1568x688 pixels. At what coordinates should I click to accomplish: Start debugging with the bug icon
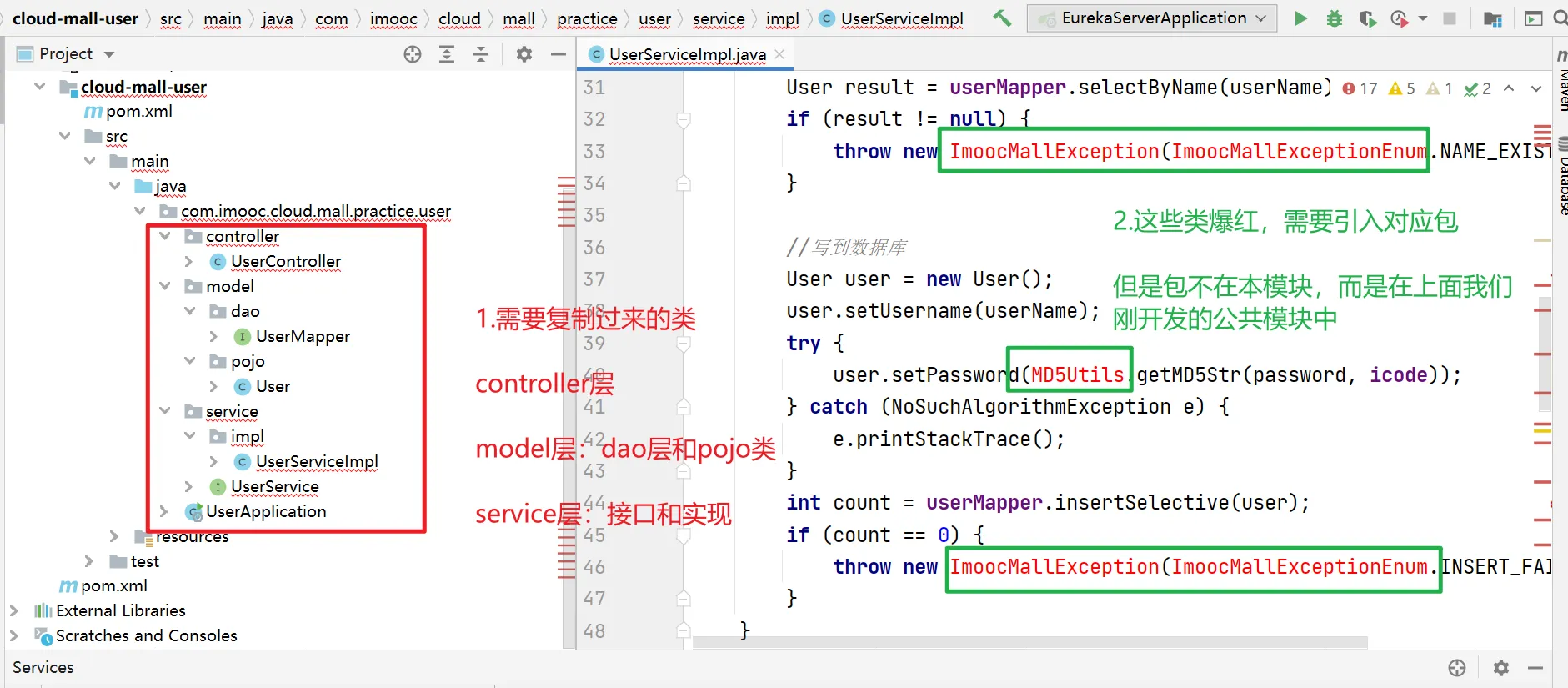click(1334, 18)
